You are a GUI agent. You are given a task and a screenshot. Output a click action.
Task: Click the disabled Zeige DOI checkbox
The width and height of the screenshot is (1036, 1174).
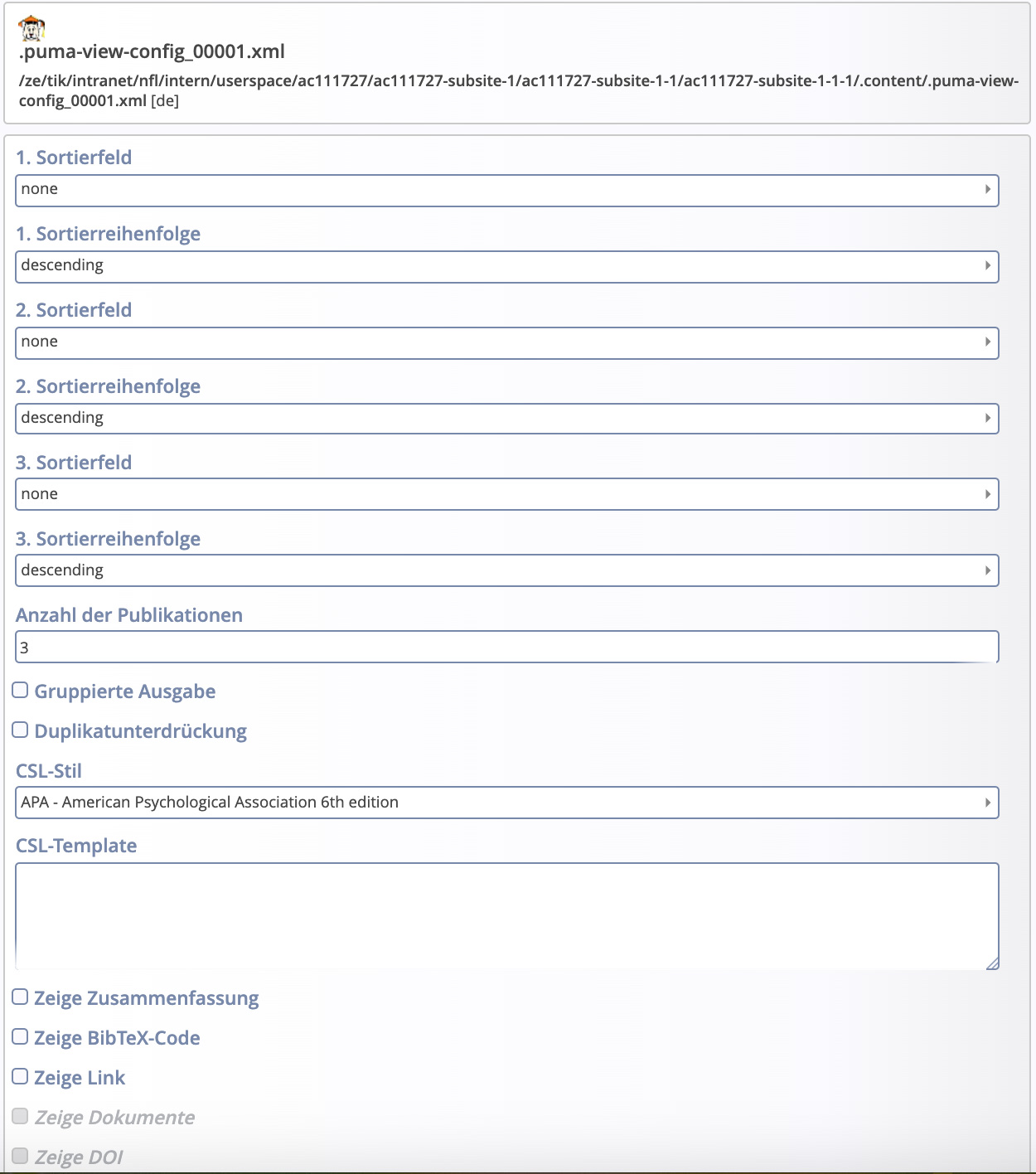(20, 1156)
